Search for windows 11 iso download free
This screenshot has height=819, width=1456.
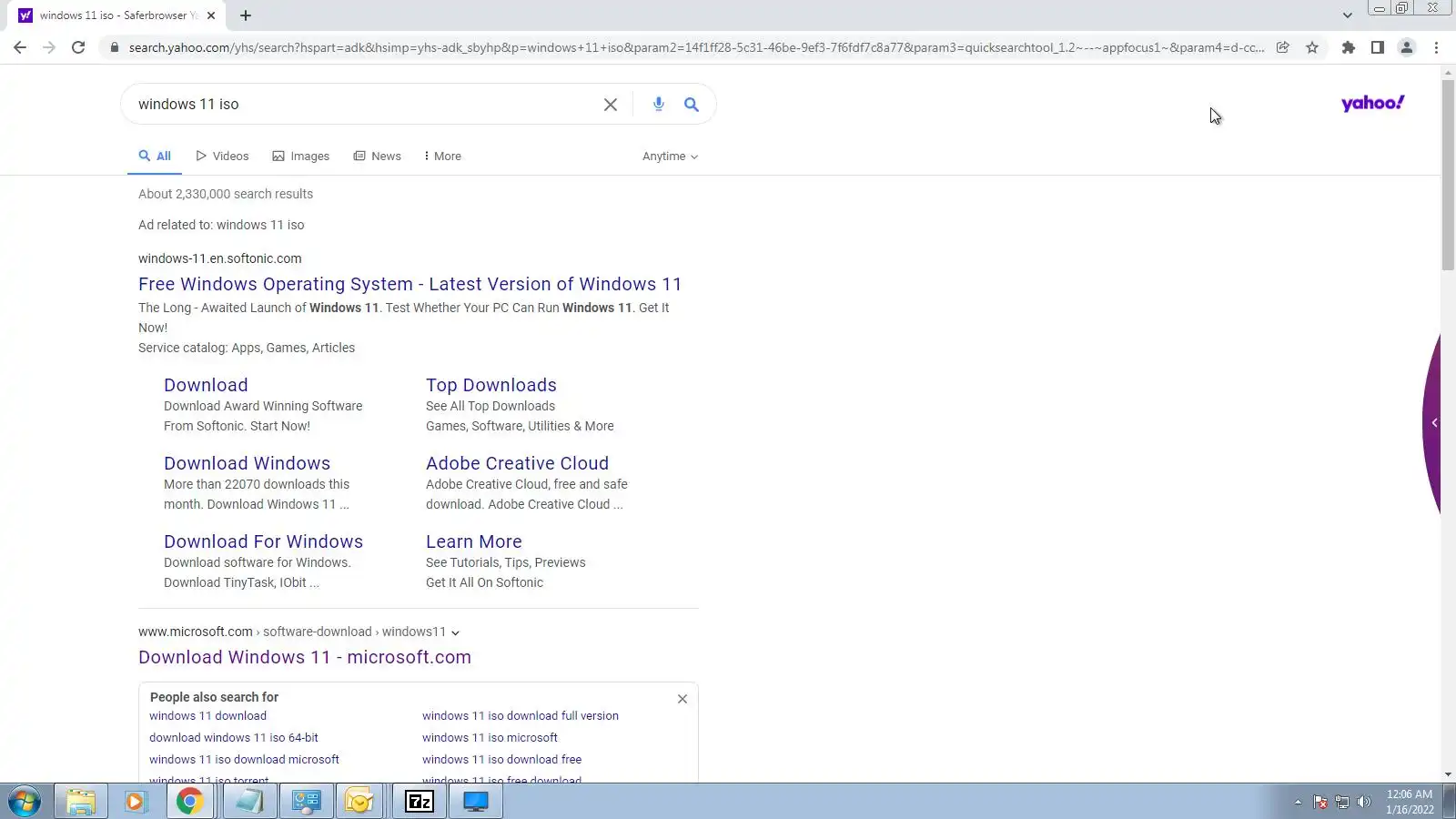coord(501,760)
